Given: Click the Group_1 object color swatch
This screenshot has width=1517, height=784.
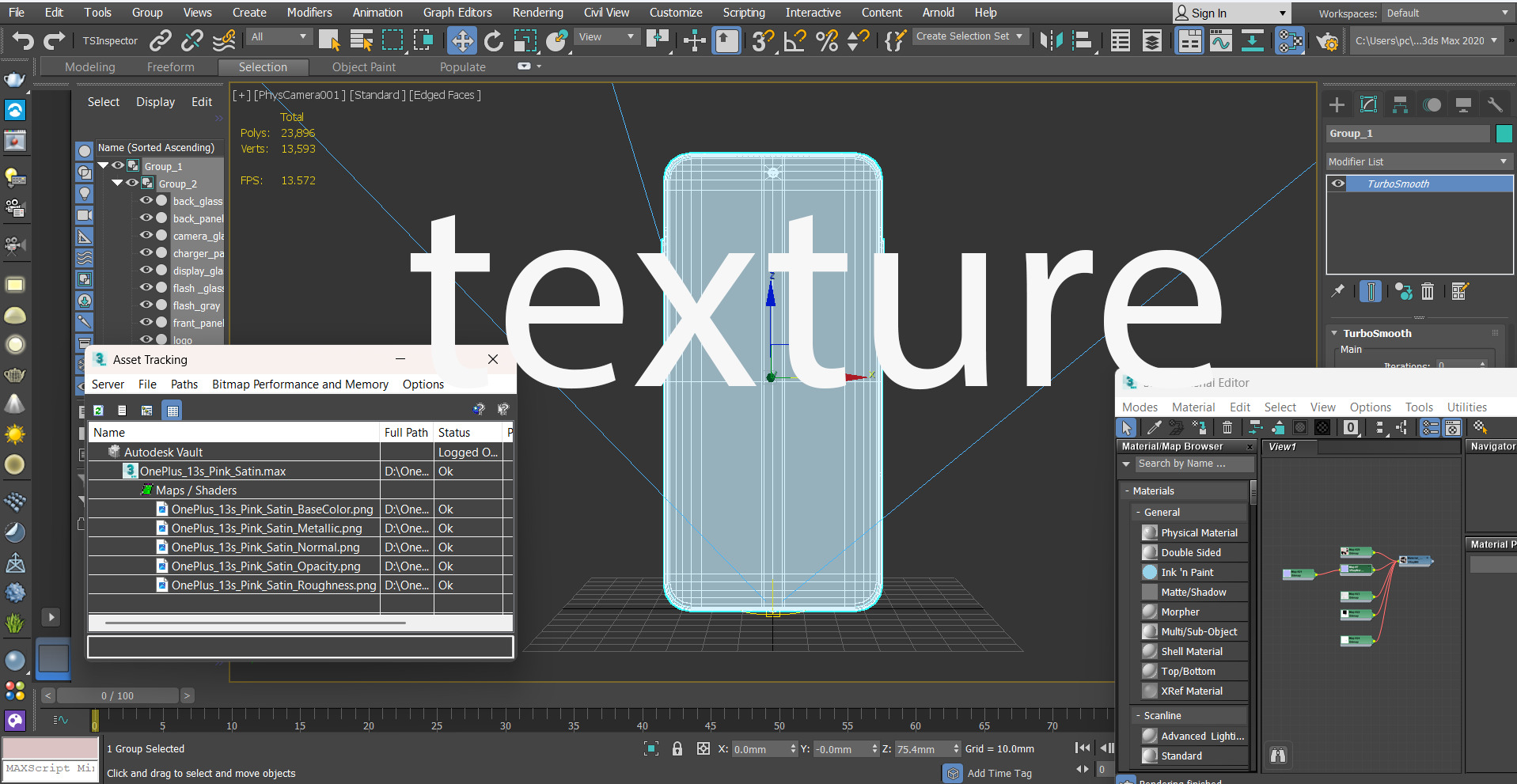Looking at the screenshot, I should (1504, 134).
